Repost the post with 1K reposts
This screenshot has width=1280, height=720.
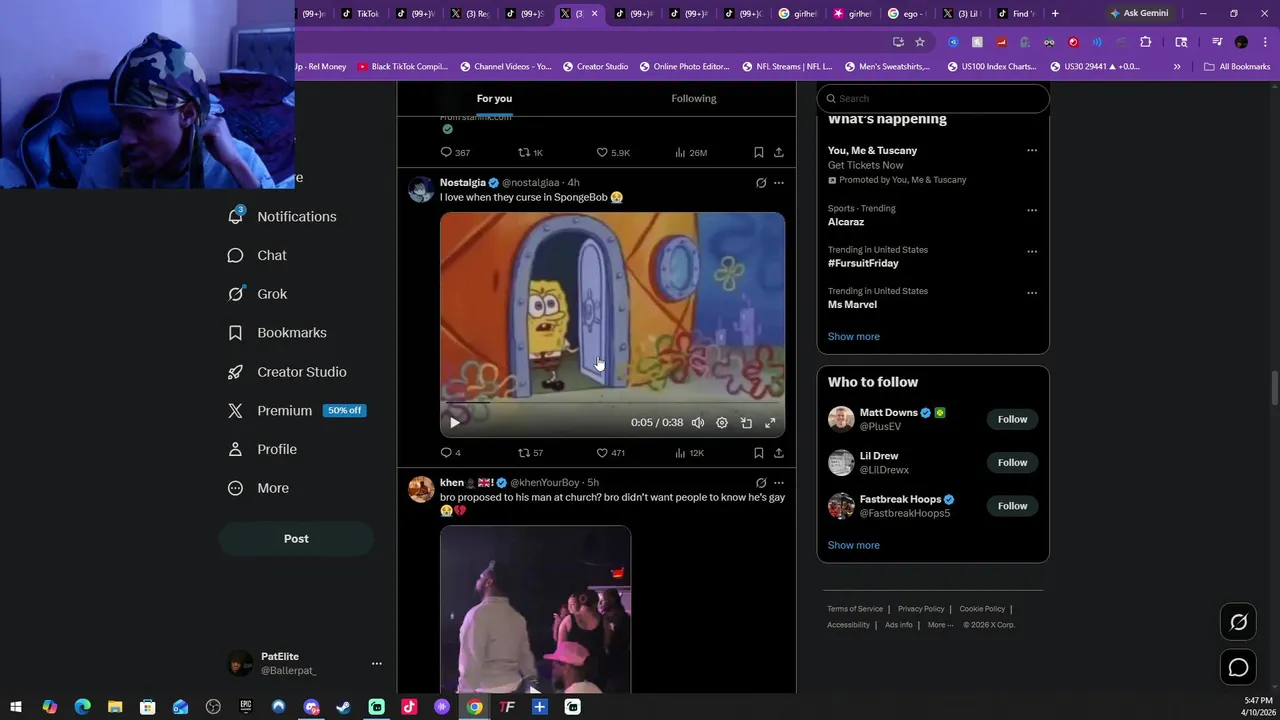(x=530, y=153)
